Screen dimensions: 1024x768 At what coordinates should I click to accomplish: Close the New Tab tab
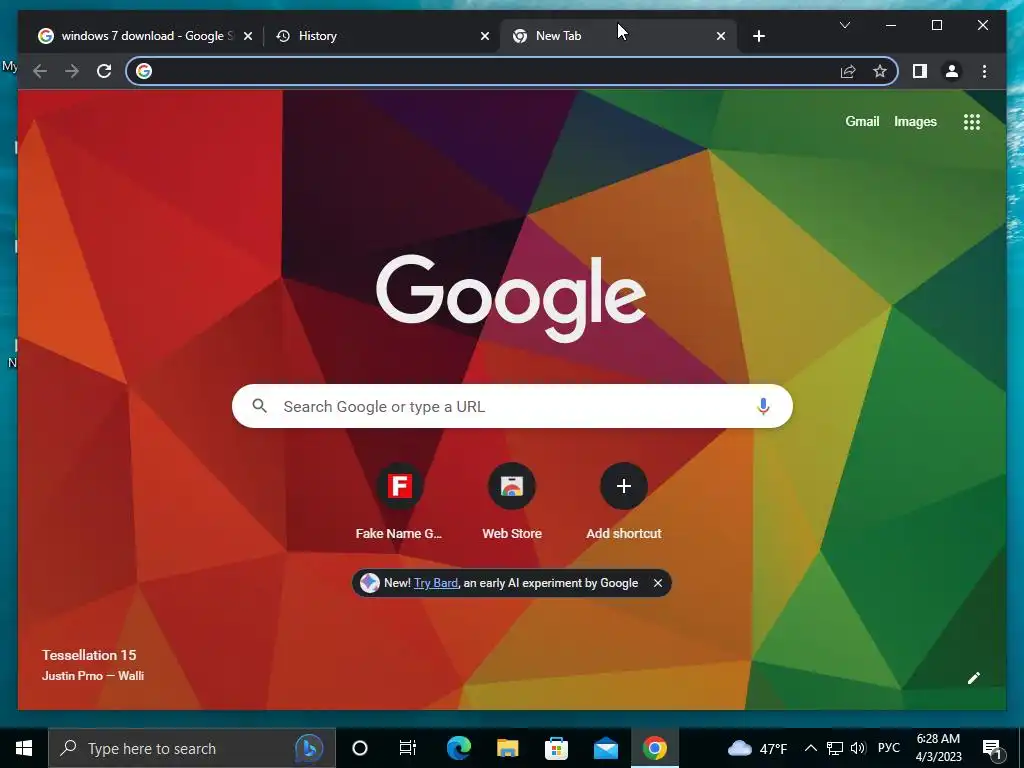[720, 36]
